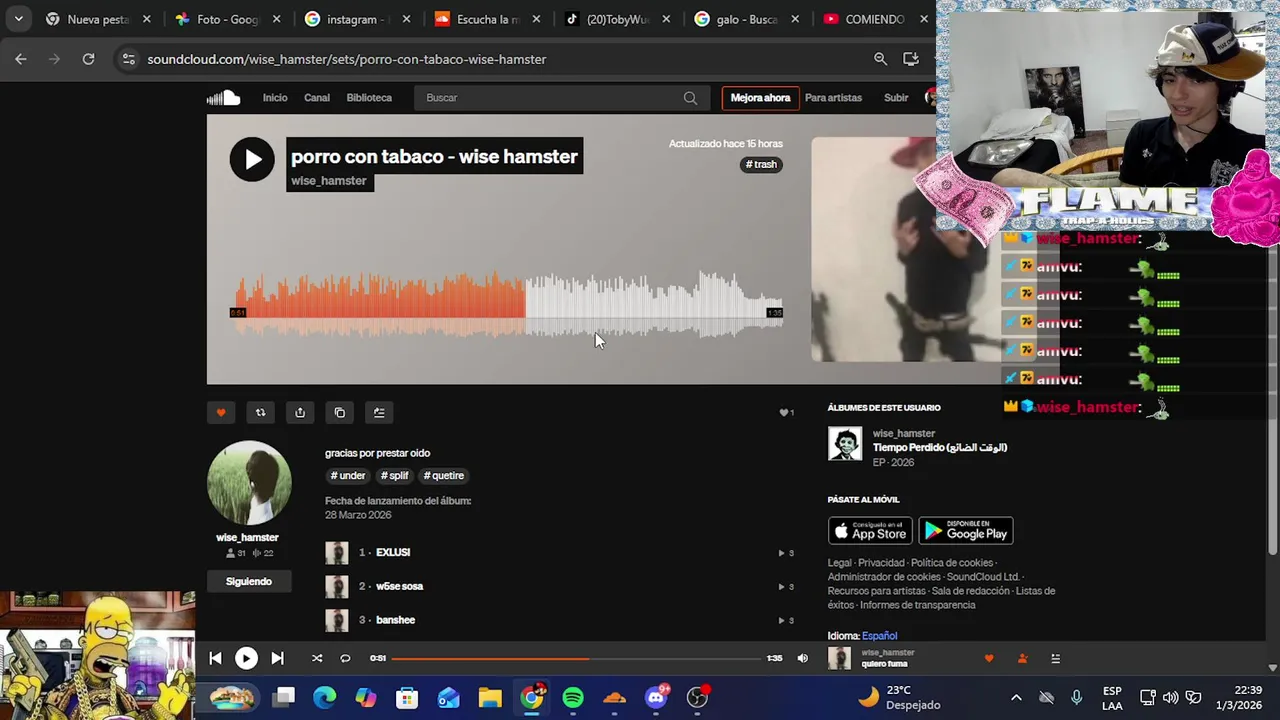Open wise_hamster artist name under title
The height and width of the screenshot is (720, 1280).
[x=329, y=181]
